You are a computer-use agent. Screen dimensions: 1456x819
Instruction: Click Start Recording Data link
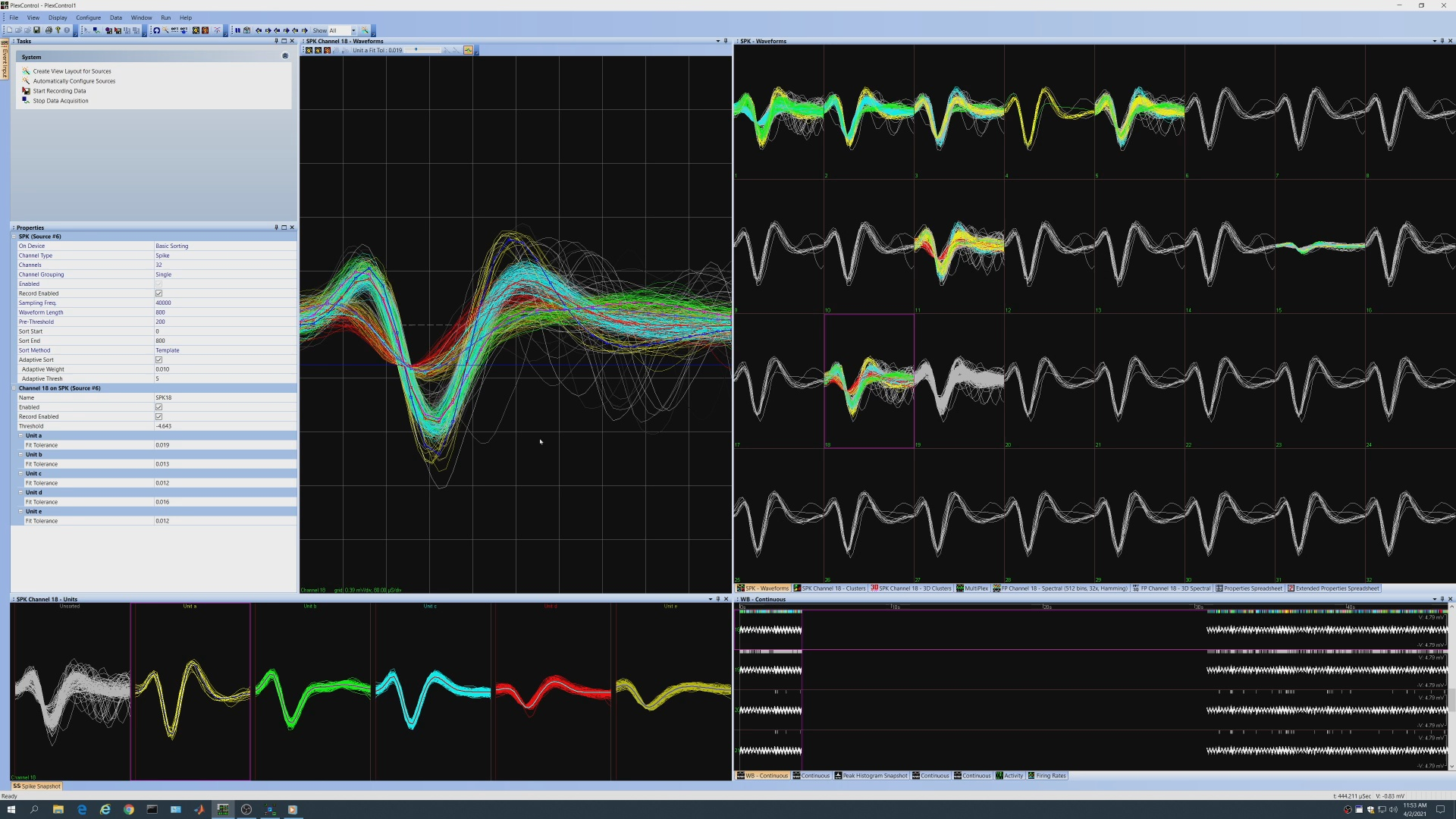coord(59,91)
